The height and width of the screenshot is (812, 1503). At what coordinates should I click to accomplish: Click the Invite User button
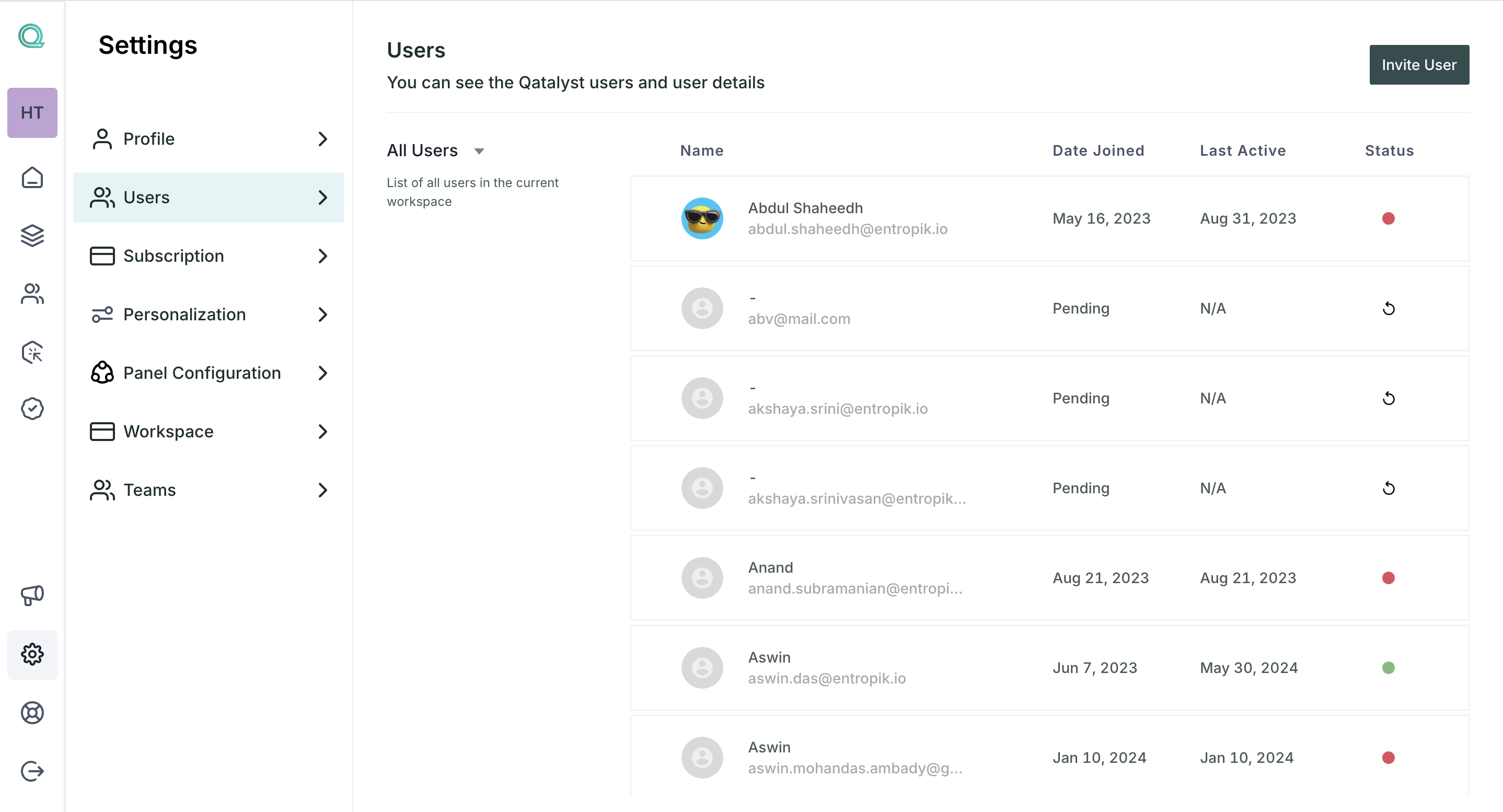1419,65
